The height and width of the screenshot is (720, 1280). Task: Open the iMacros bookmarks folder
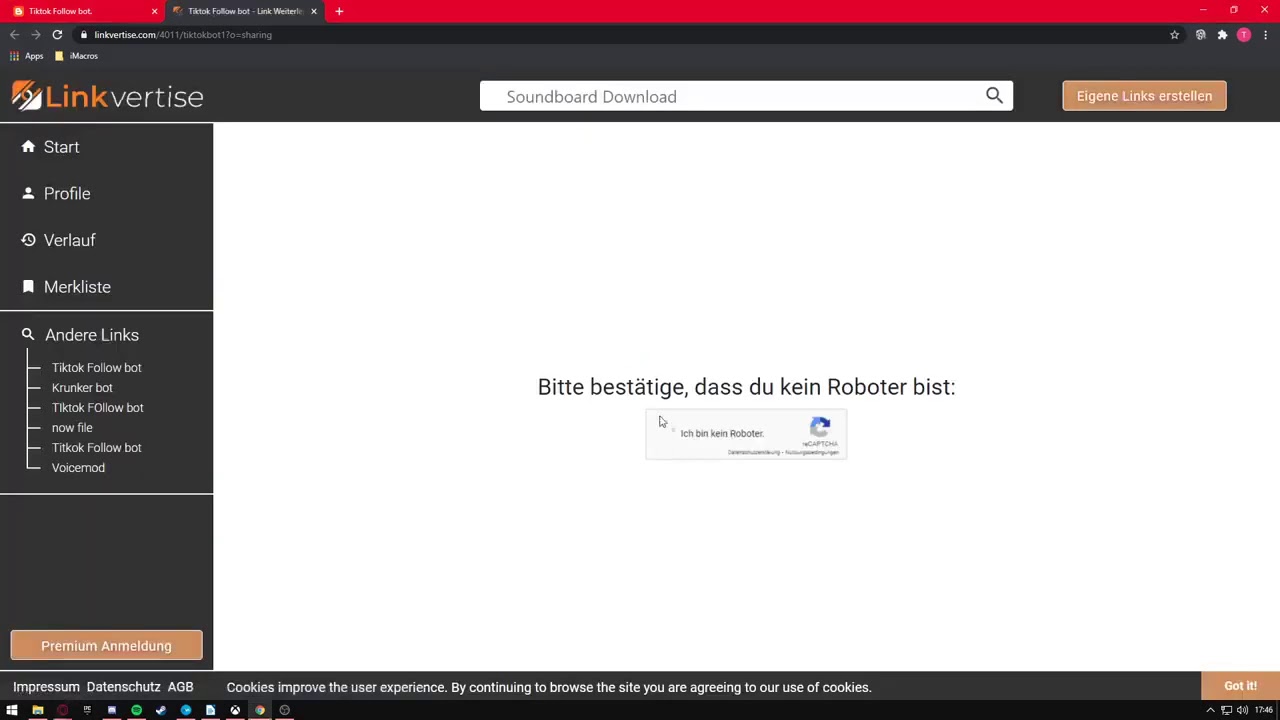(x=76, y=56)
